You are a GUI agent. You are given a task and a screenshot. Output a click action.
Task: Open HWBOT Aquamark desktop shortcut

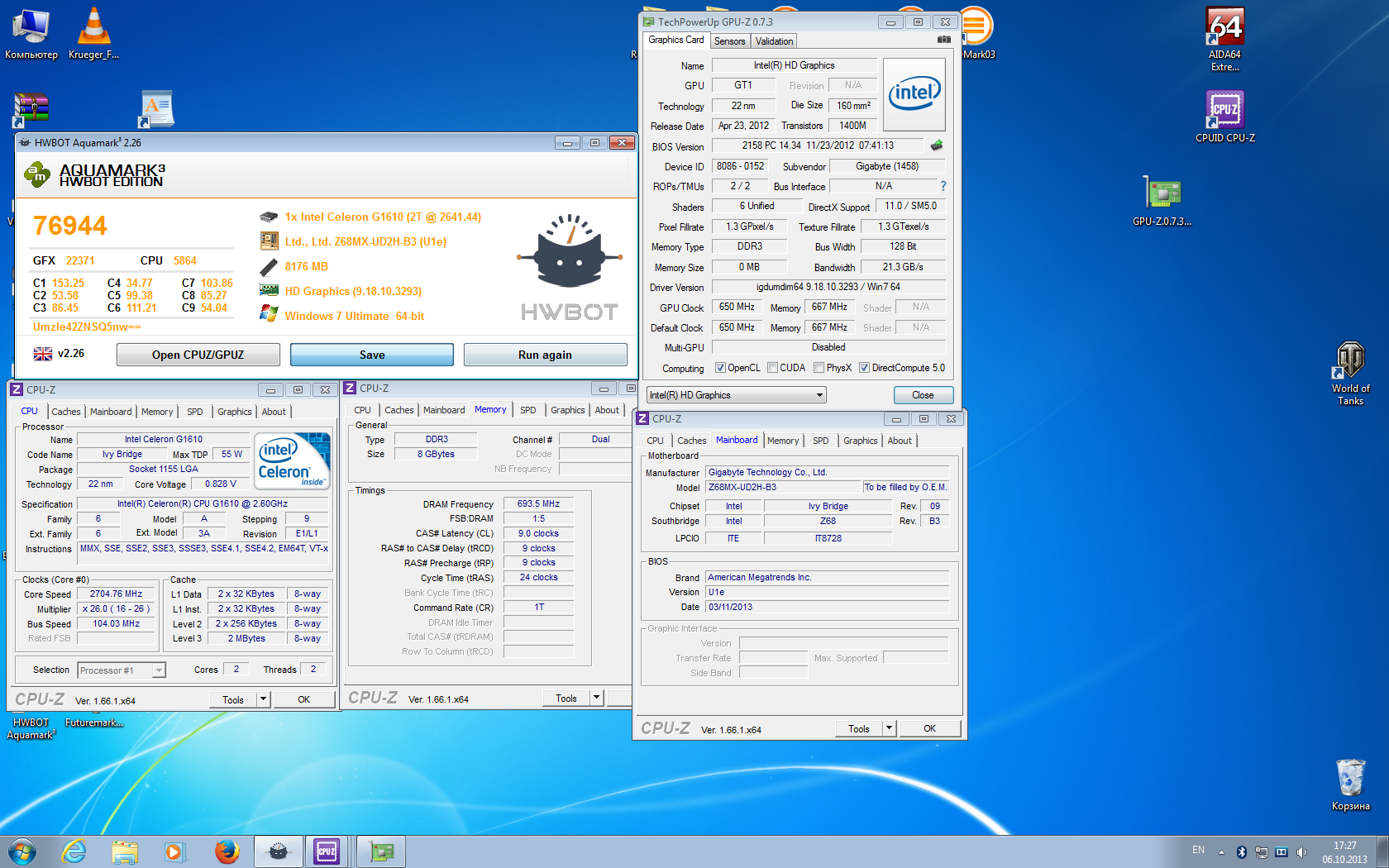click(31, 728)
